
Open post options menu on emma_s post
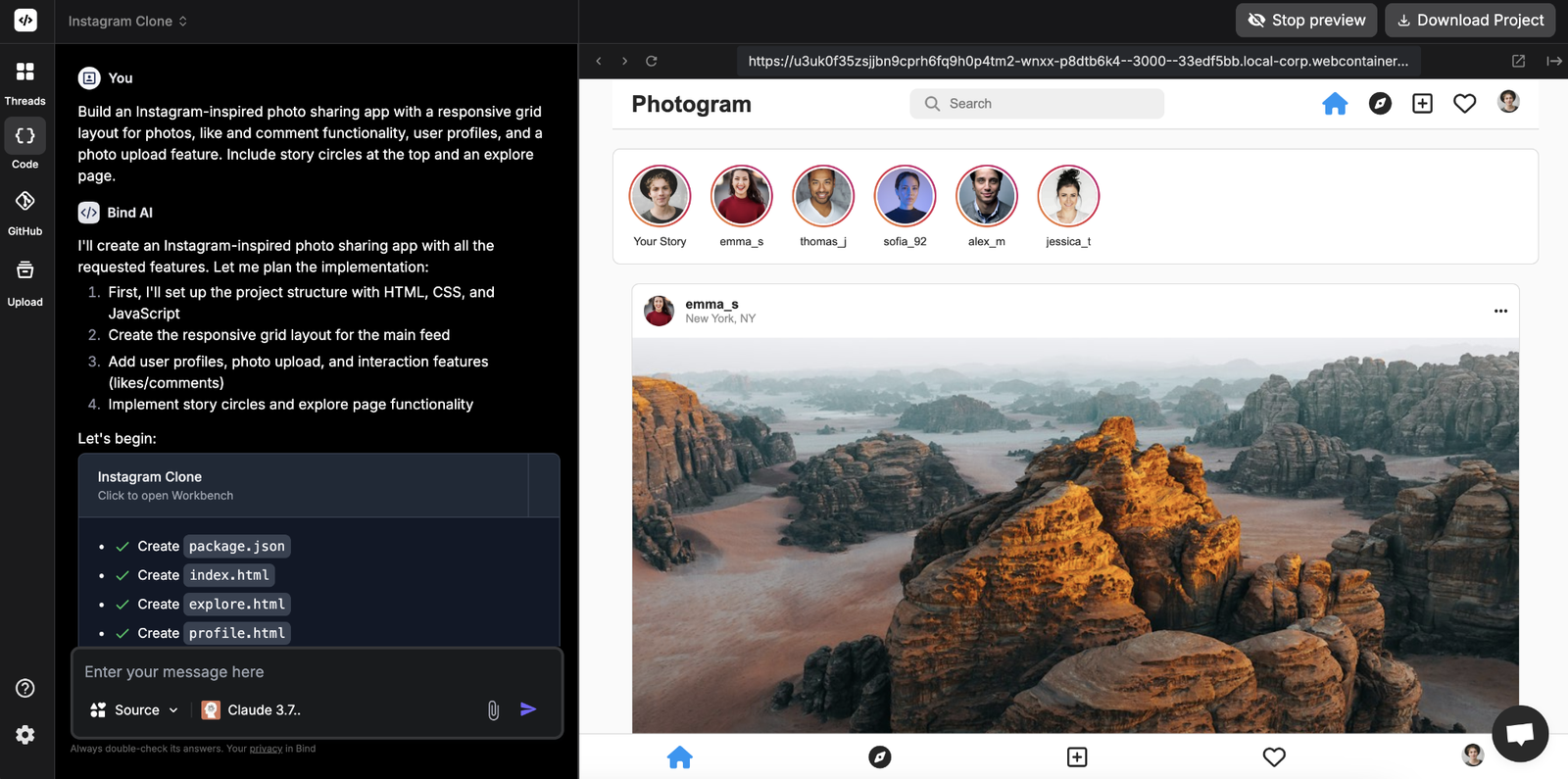1499,311
